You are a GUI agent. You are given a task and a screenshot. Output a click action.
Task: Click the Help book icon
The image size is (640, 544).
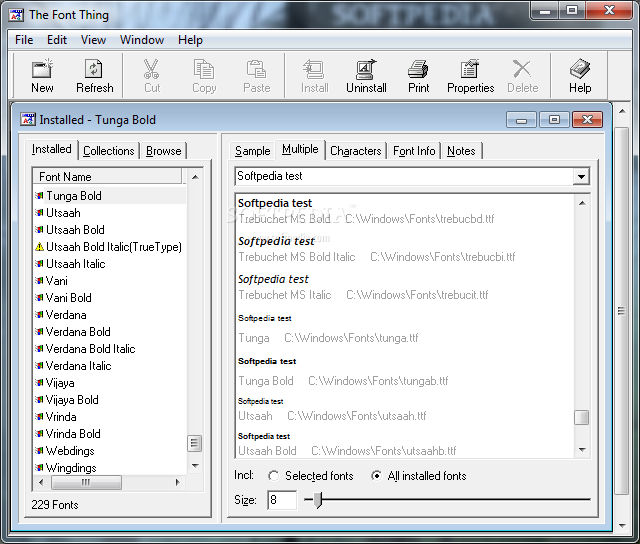tap(580, 69)
